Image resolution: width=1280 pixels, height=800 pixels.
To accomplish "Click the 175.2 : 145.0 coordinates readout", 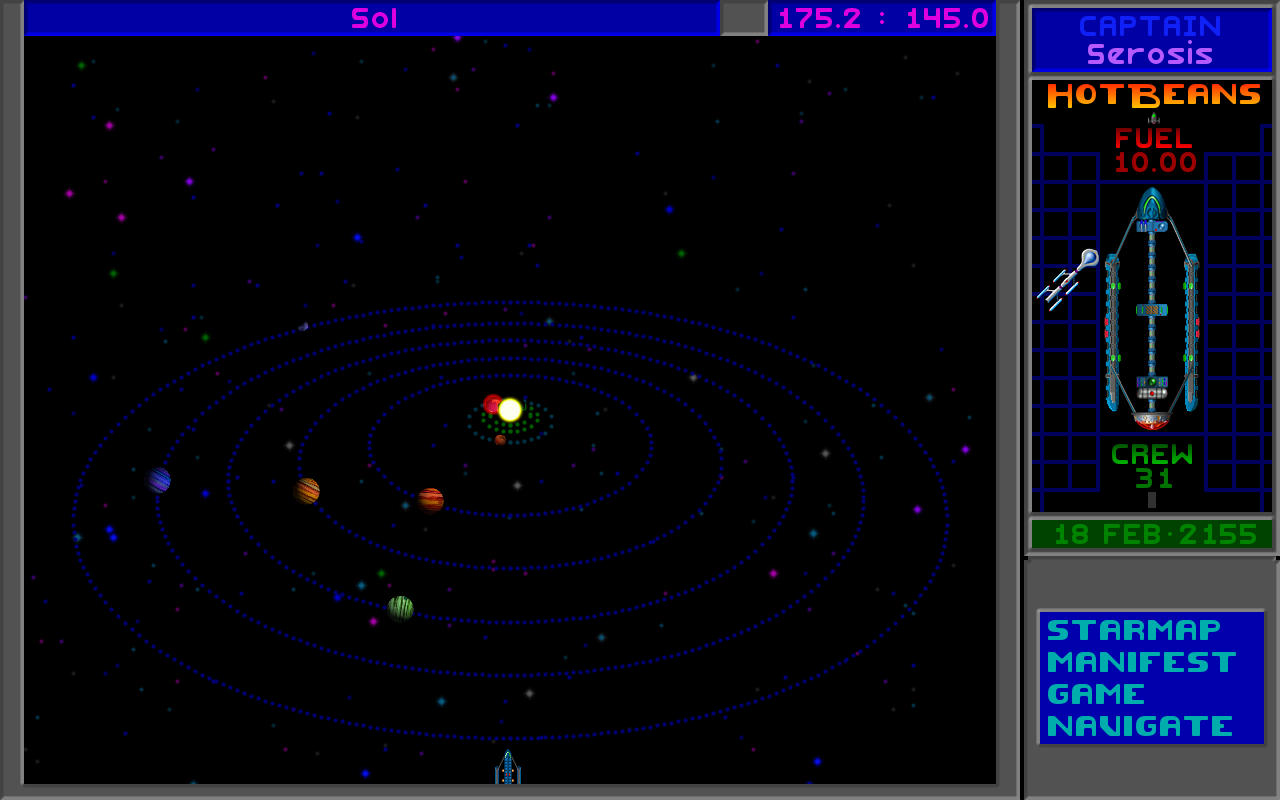I will [x=882, y=18].
